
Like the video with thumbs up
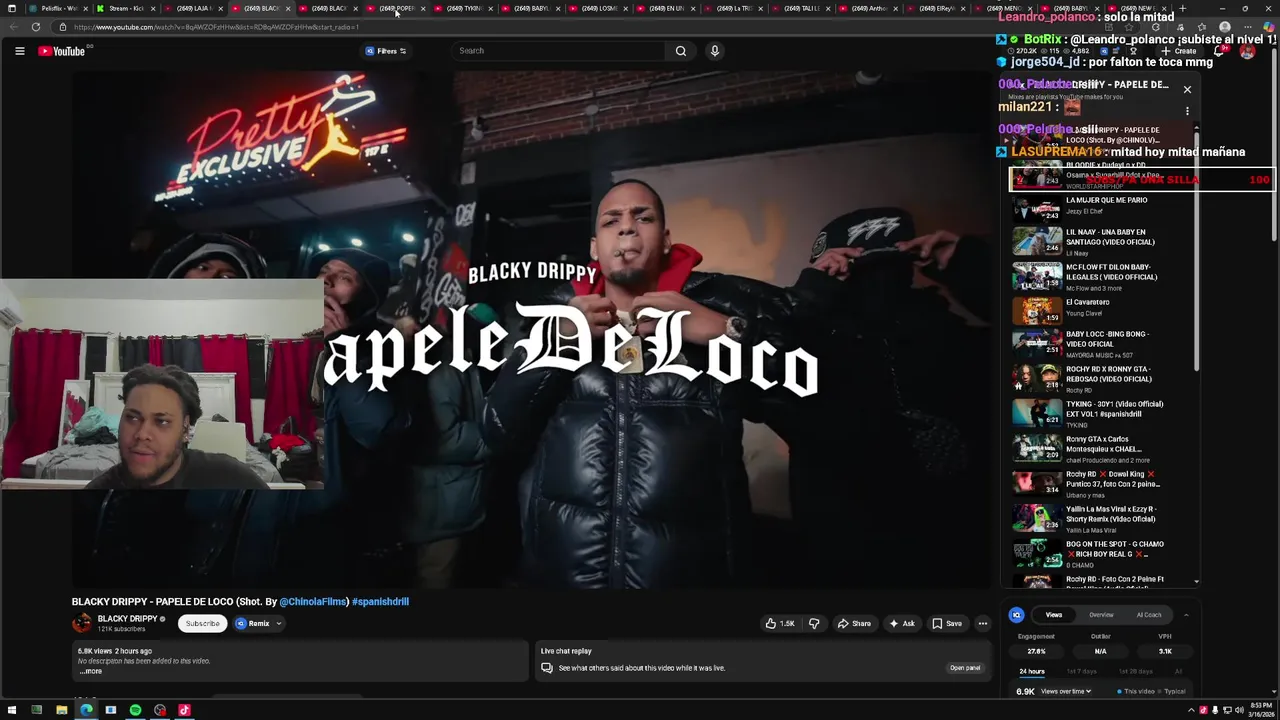[780, 624]
